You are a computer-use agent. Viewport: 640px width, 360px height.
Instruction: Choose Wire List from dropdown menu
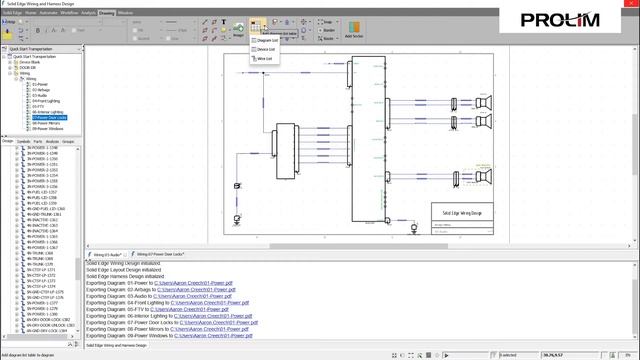coord(265,59)
